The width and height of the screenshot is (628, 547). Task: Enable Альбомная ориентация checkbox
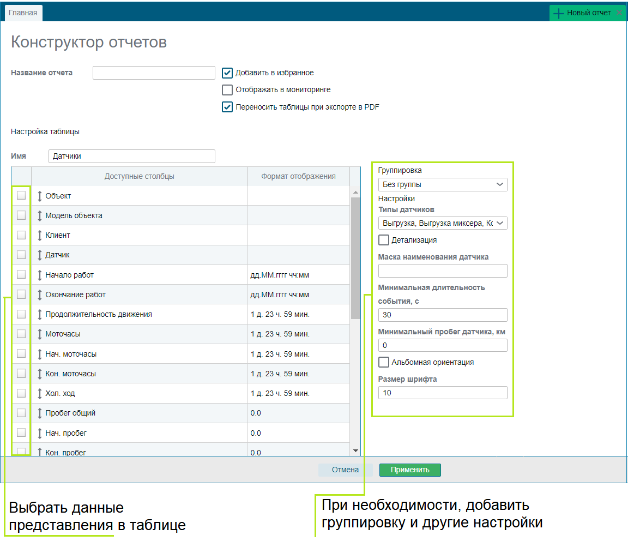coord(383,362)
